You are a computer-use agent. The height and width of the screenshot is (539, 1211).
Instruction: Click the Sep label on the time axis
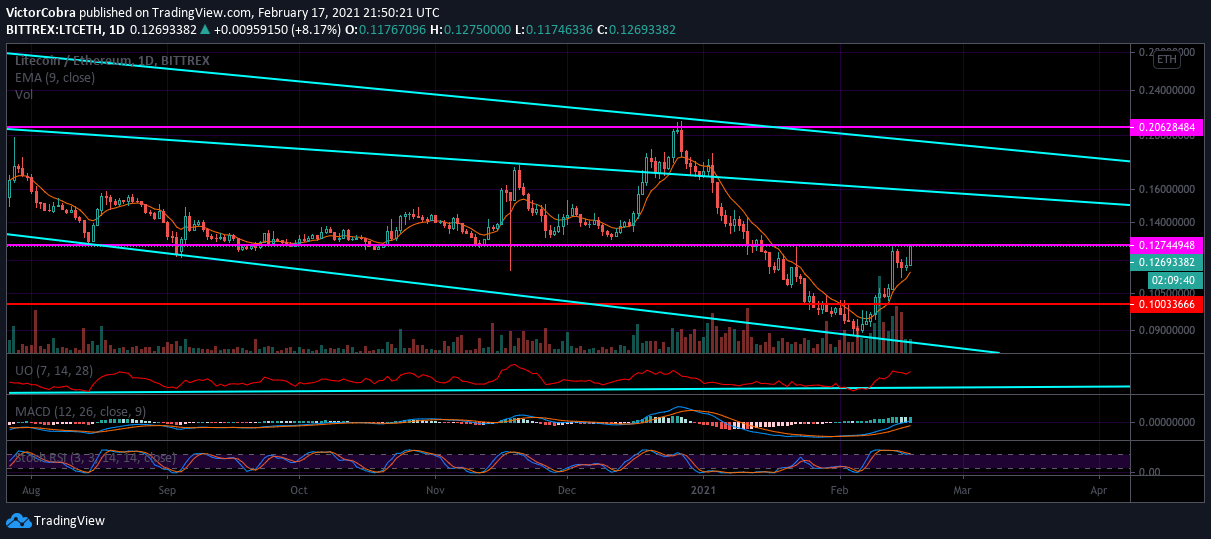tap(167, 491)
